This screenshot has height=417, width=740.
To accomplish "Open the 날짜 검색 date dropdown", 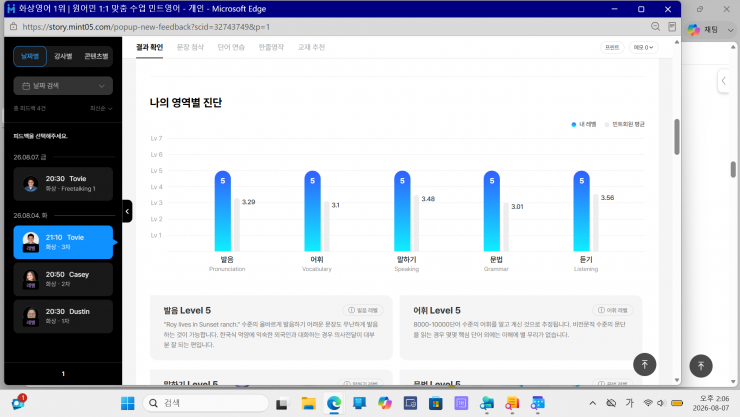I will (63, 86).
